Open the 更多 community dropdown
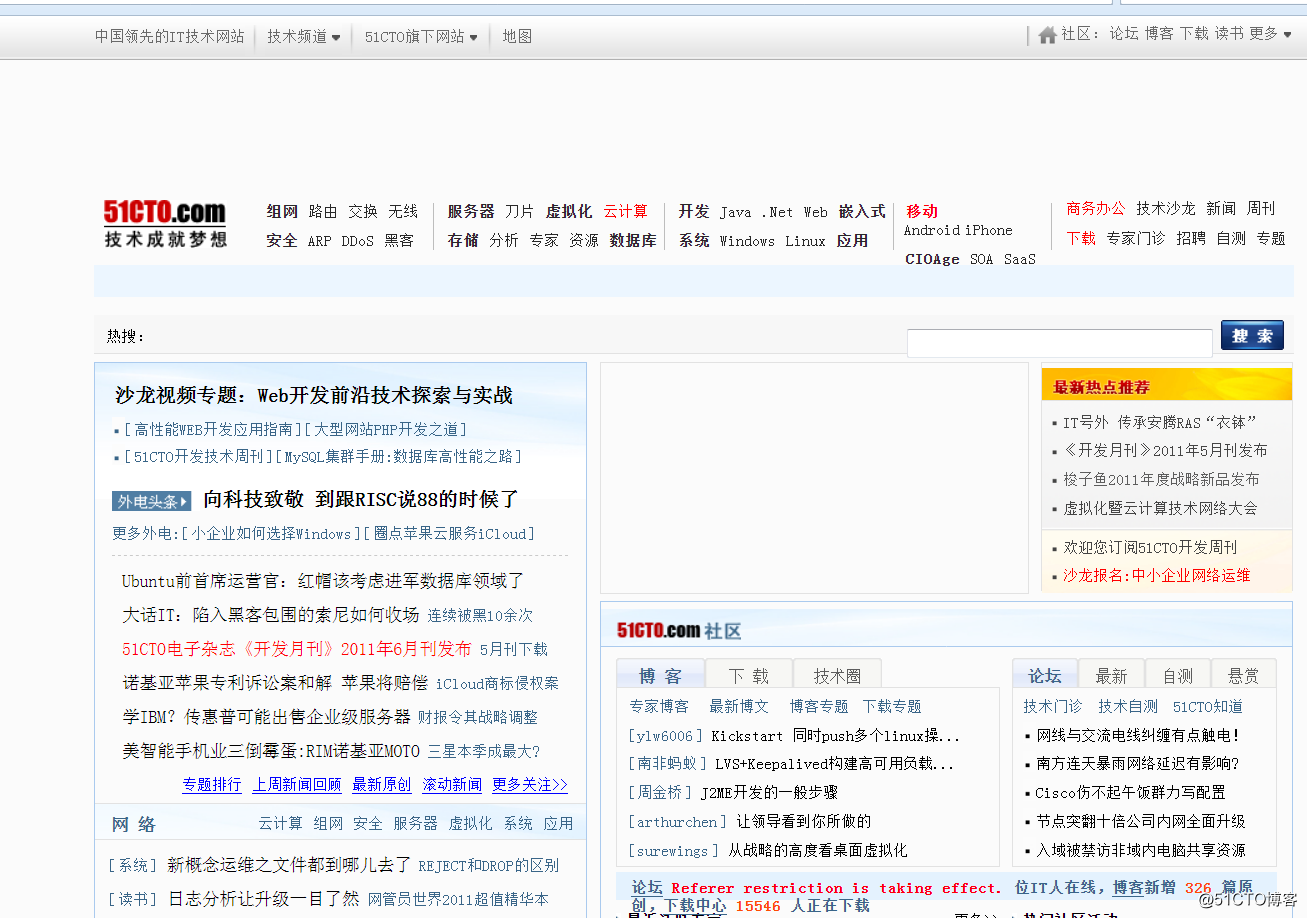This screenshot has width=1307, height=918. pyautogui.click(x=1270, y=34)
